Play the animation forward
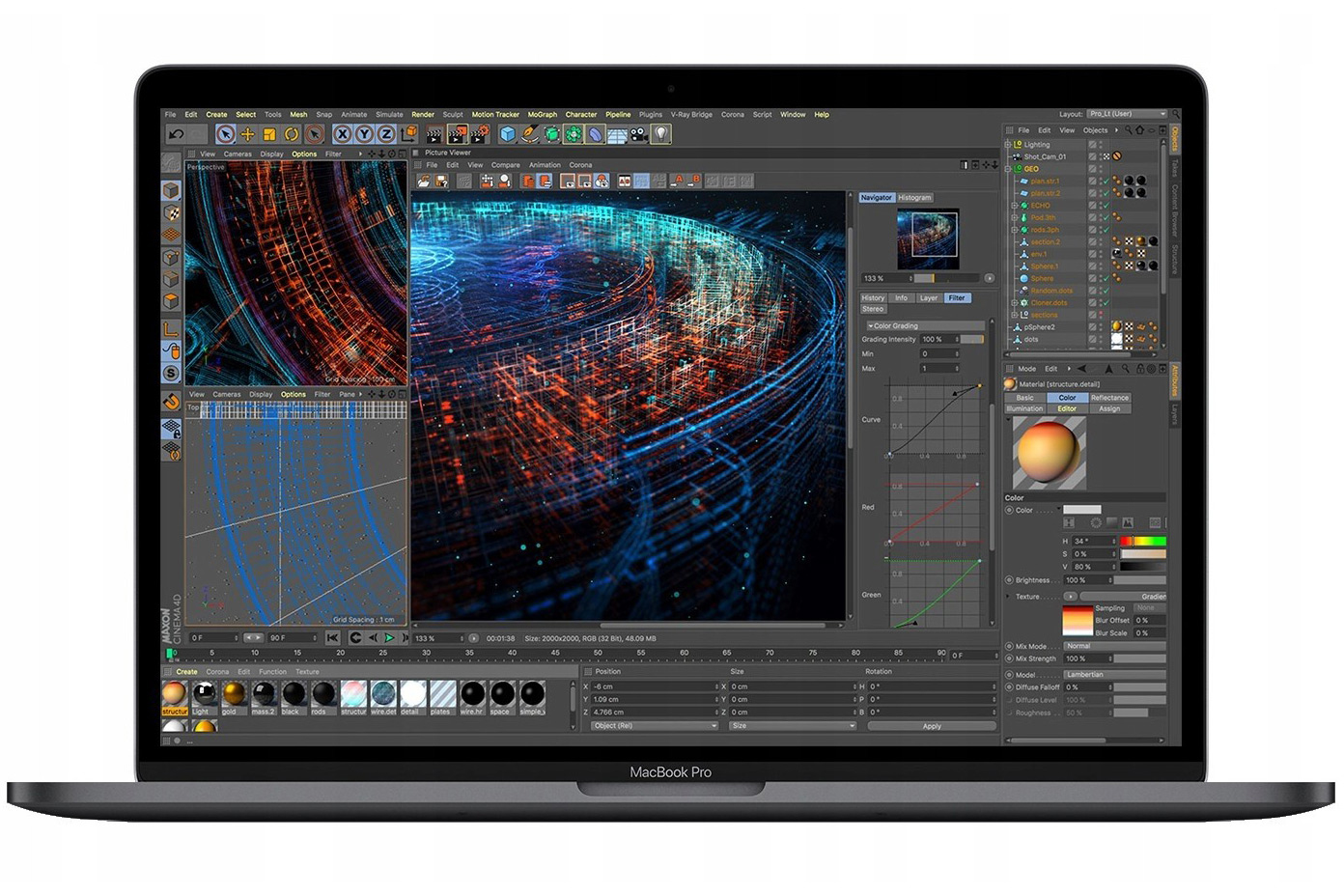The height and width of the screenshot is (896, 1344). pos(390,638)
